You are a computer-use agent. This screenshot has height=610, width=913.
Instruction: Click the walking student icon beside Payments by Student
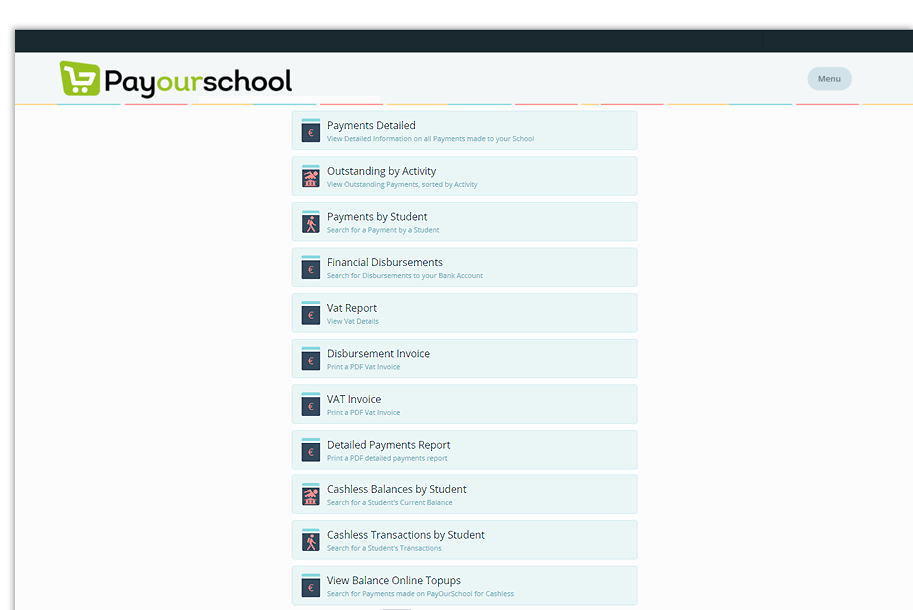click(x=311, y=222)
